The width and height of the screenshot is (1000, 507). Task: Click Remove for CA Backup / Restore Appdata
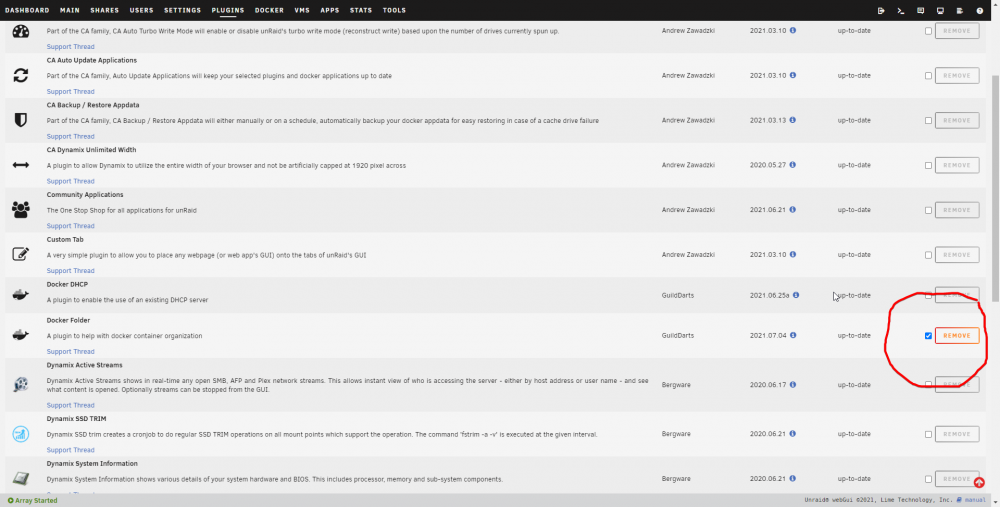[x=957, y=121]
